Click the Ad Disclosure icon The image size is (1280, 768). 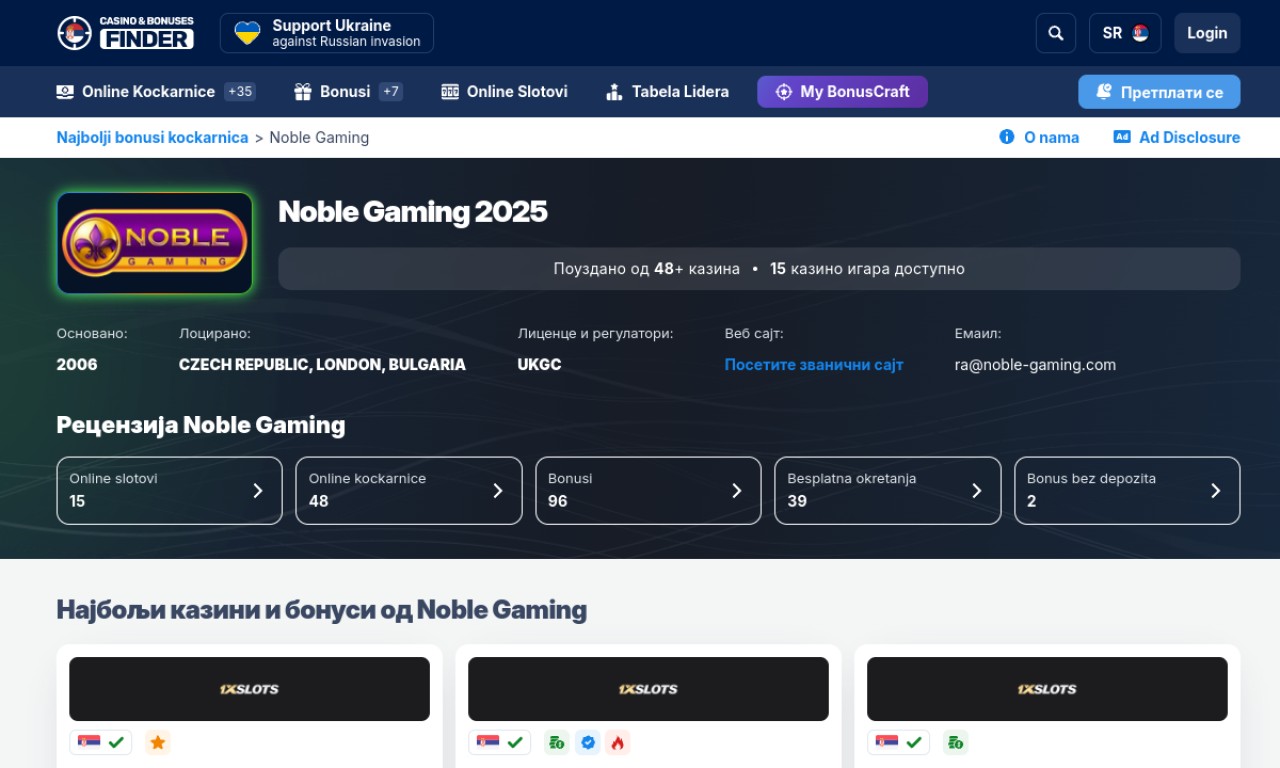[1122, 137]
